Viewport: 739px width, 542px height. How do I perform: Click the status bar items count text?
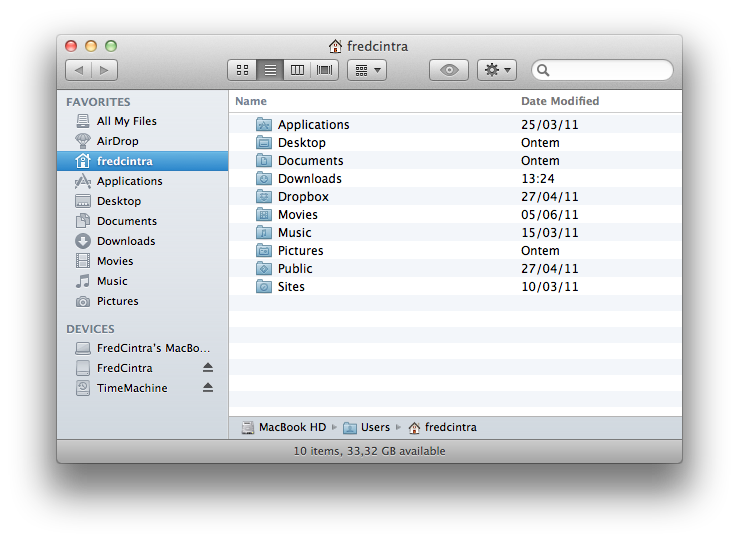(369, 451)
